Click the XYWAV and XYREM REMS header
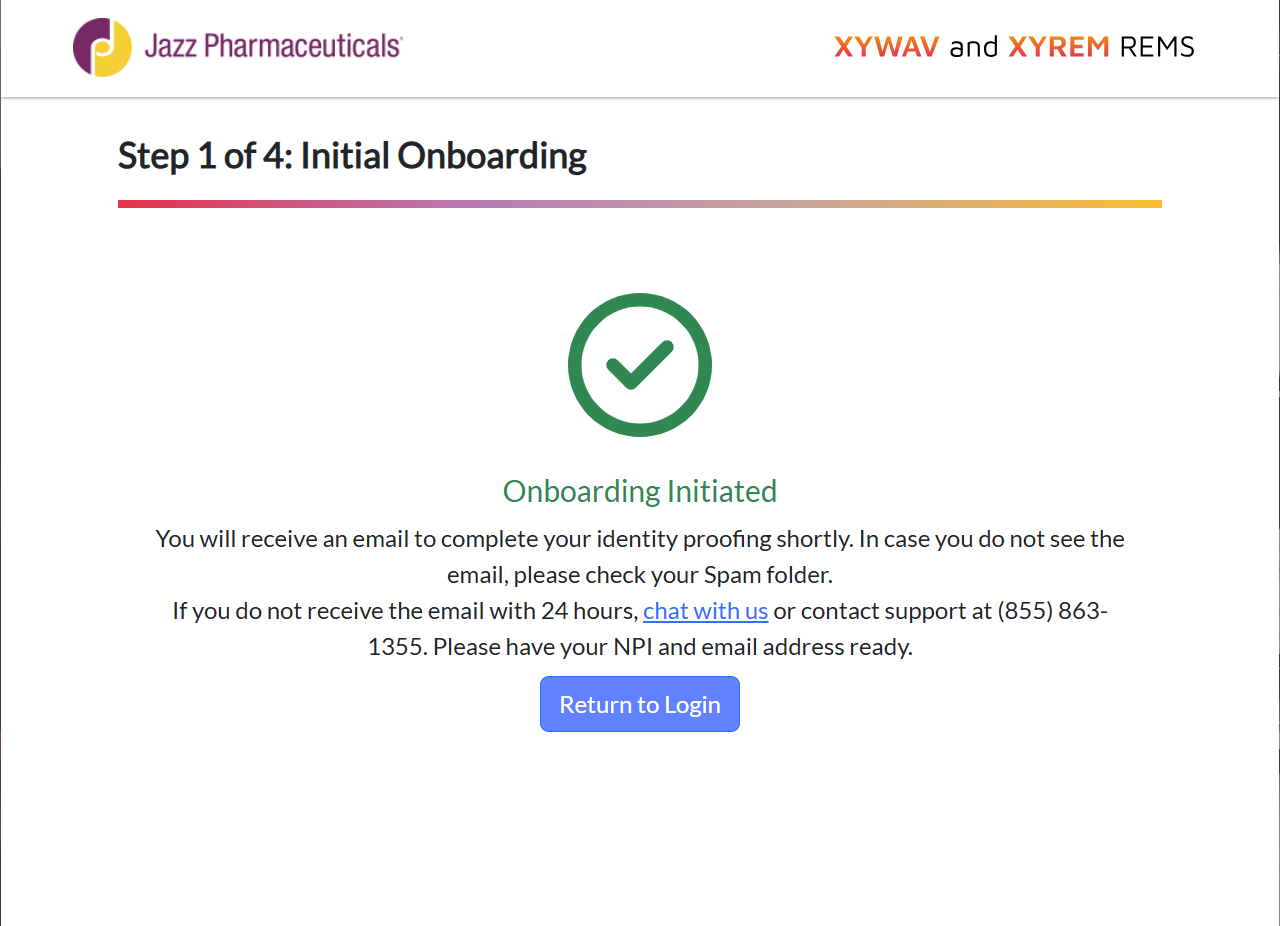1280x926 pixels. [1013, 46]
